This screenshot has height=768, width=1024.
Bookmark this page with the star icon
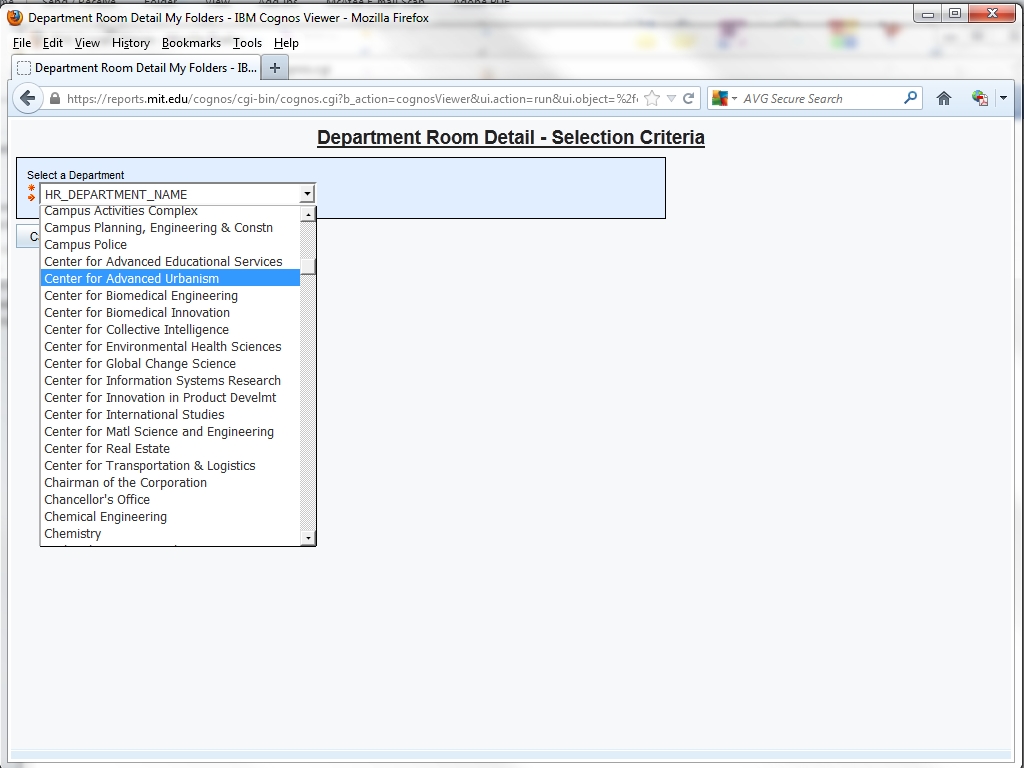click(x=652, y=98)
